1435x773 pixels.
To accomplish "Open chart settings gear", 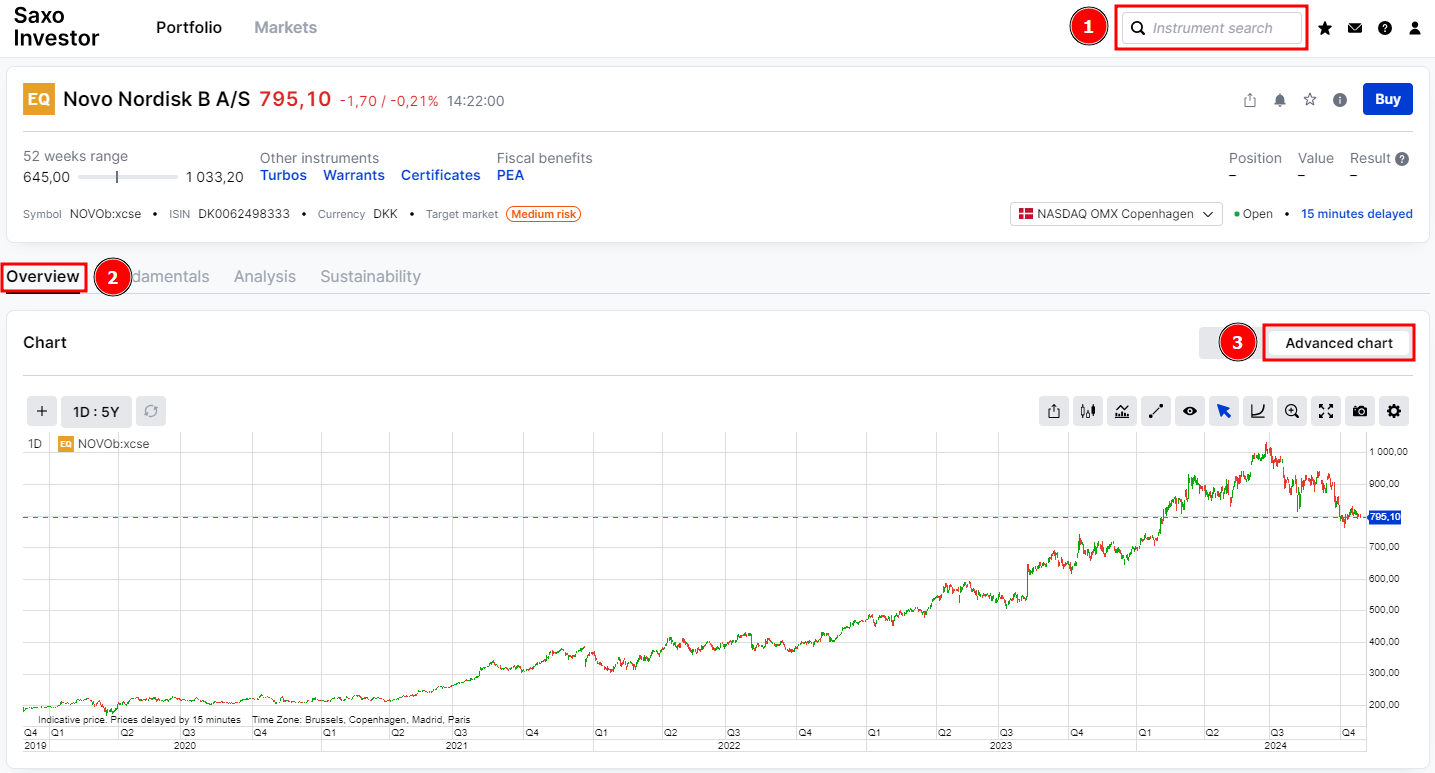I will 1394,411.
